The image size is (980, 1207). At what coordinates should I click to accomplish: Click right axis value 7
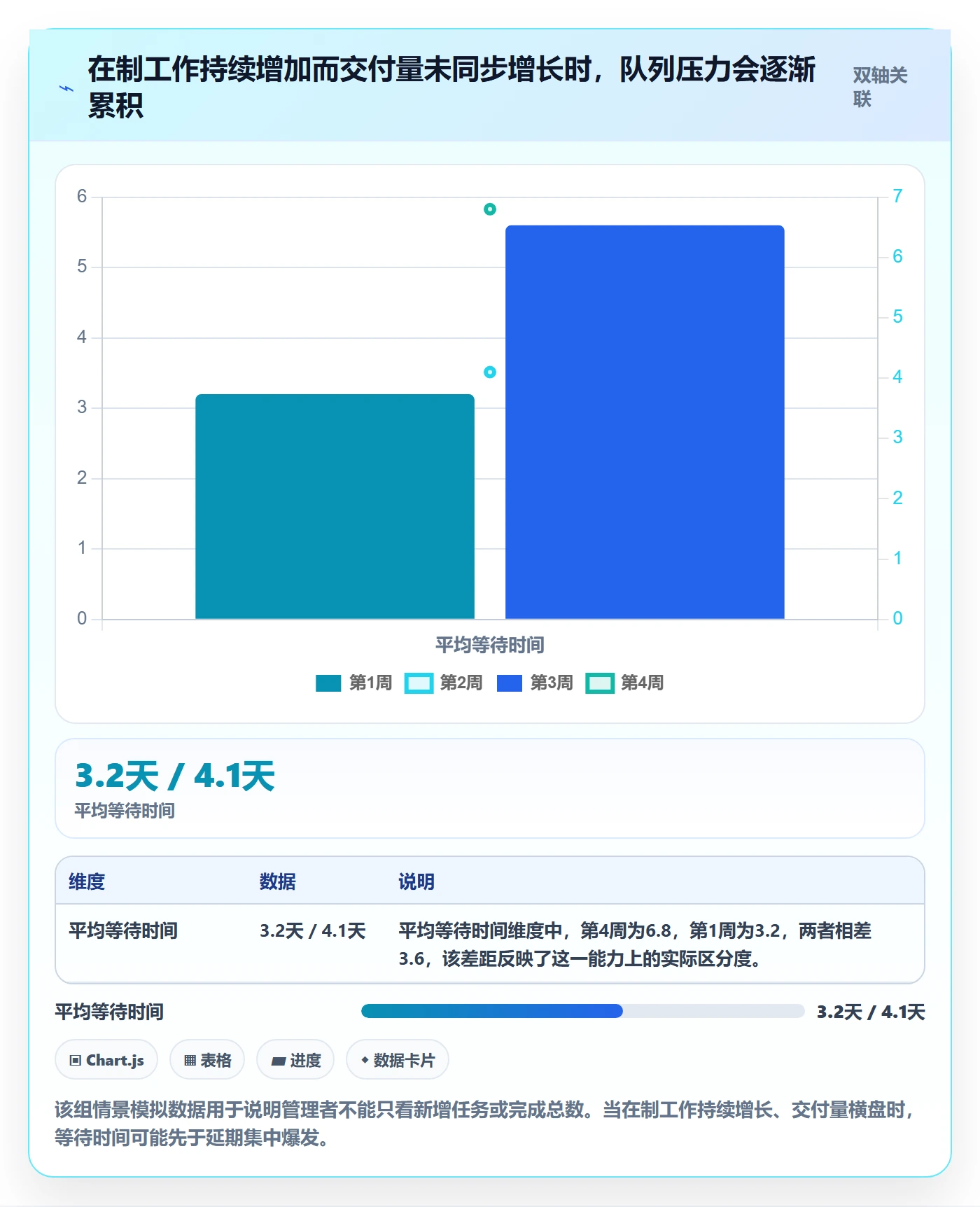click(x=897, y=196)
